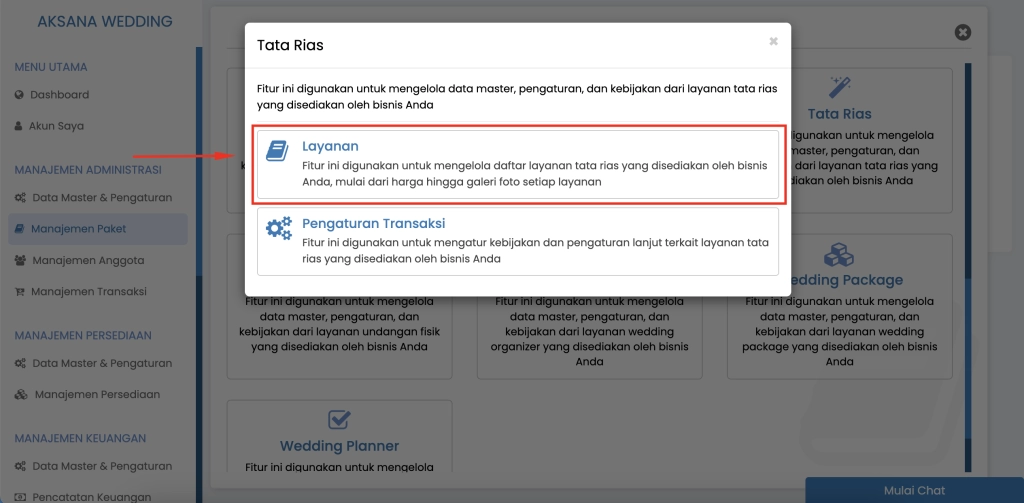Open the Wedding Package card

point(839,306)
